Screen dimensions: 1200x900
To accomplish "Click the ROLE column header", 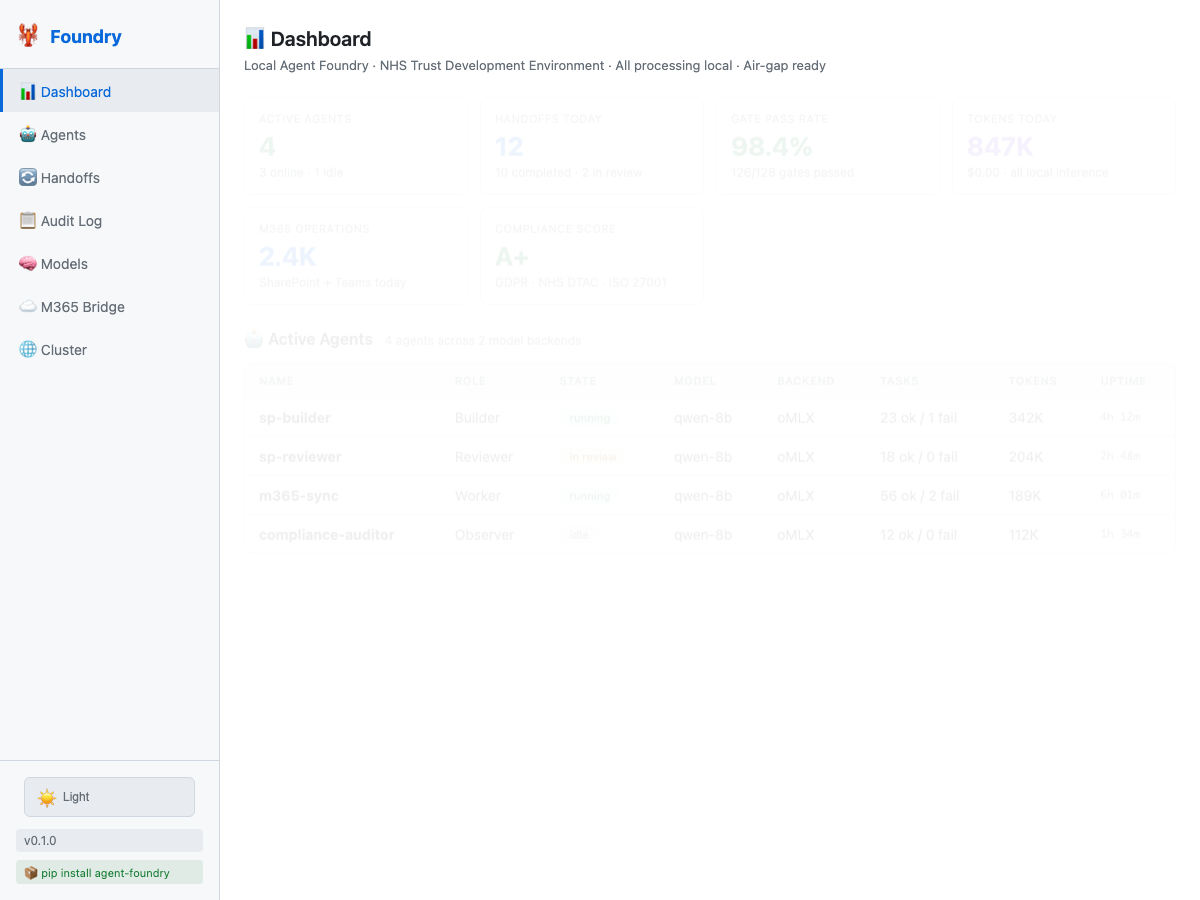I will (471, 381).
